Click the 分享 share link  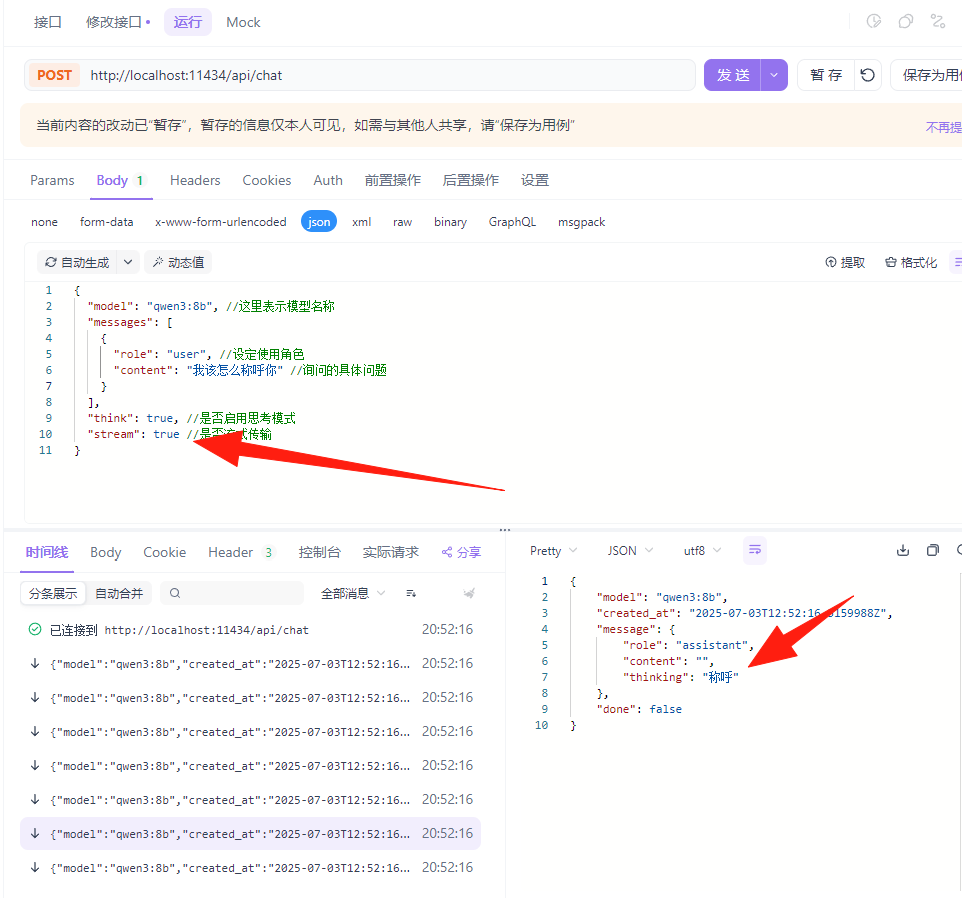point(461,552)
